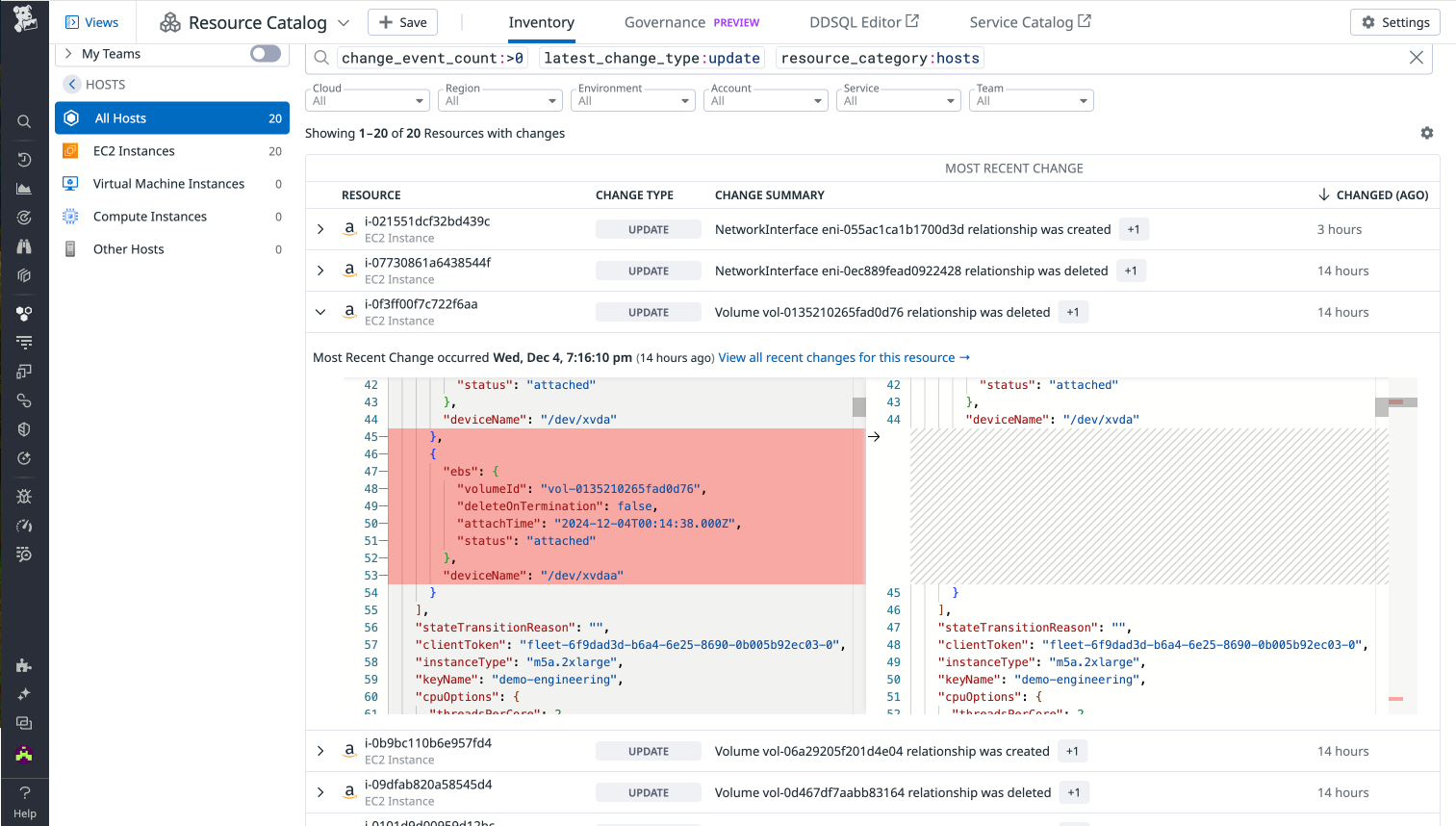1456x826 pixels.
Task: Click the CHANGED (AGO) sort column header
Action: (x=1381, y=194)
